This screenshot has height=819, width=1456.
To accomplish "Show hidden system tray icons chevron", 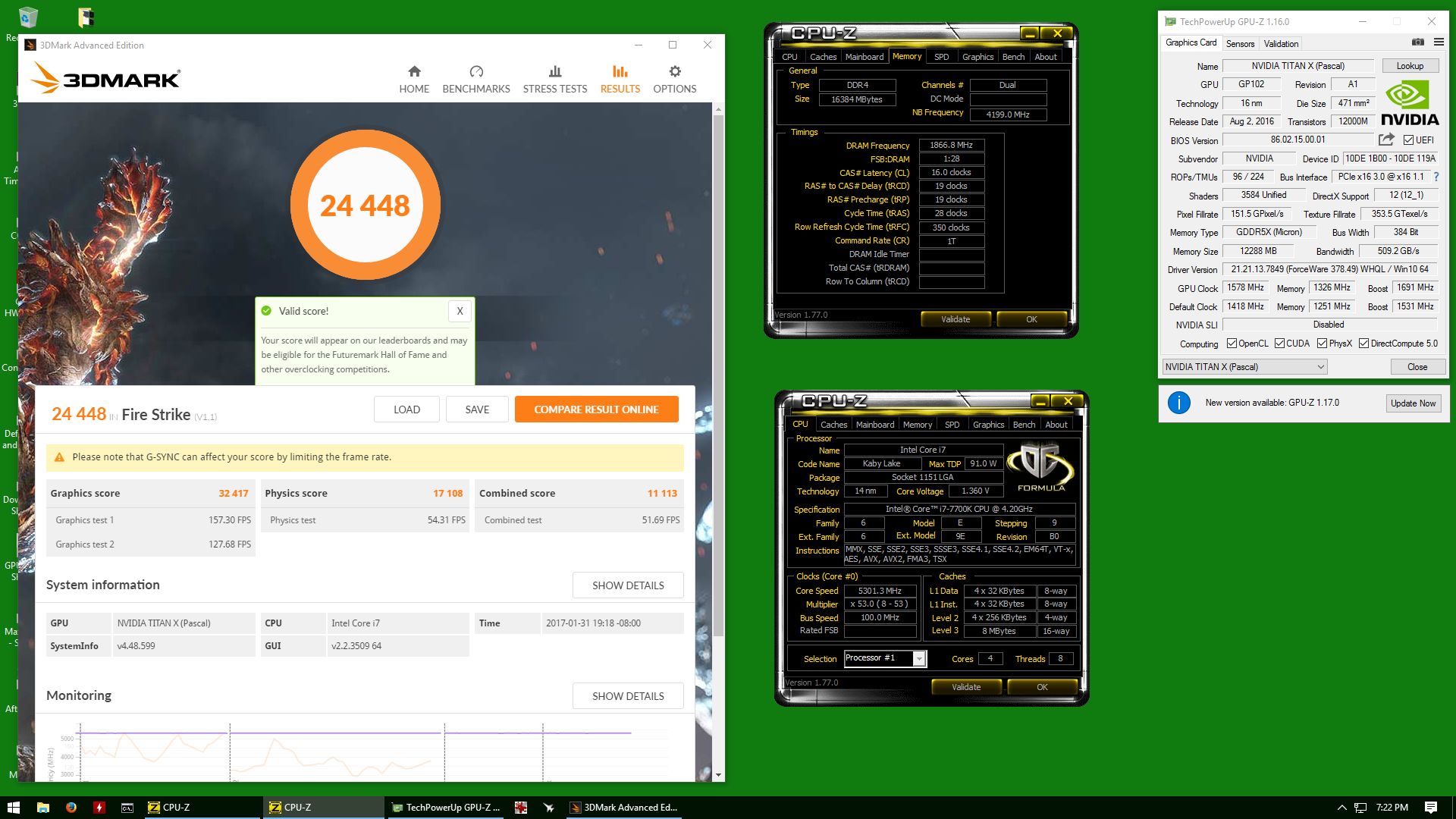I will point(1341,808).
